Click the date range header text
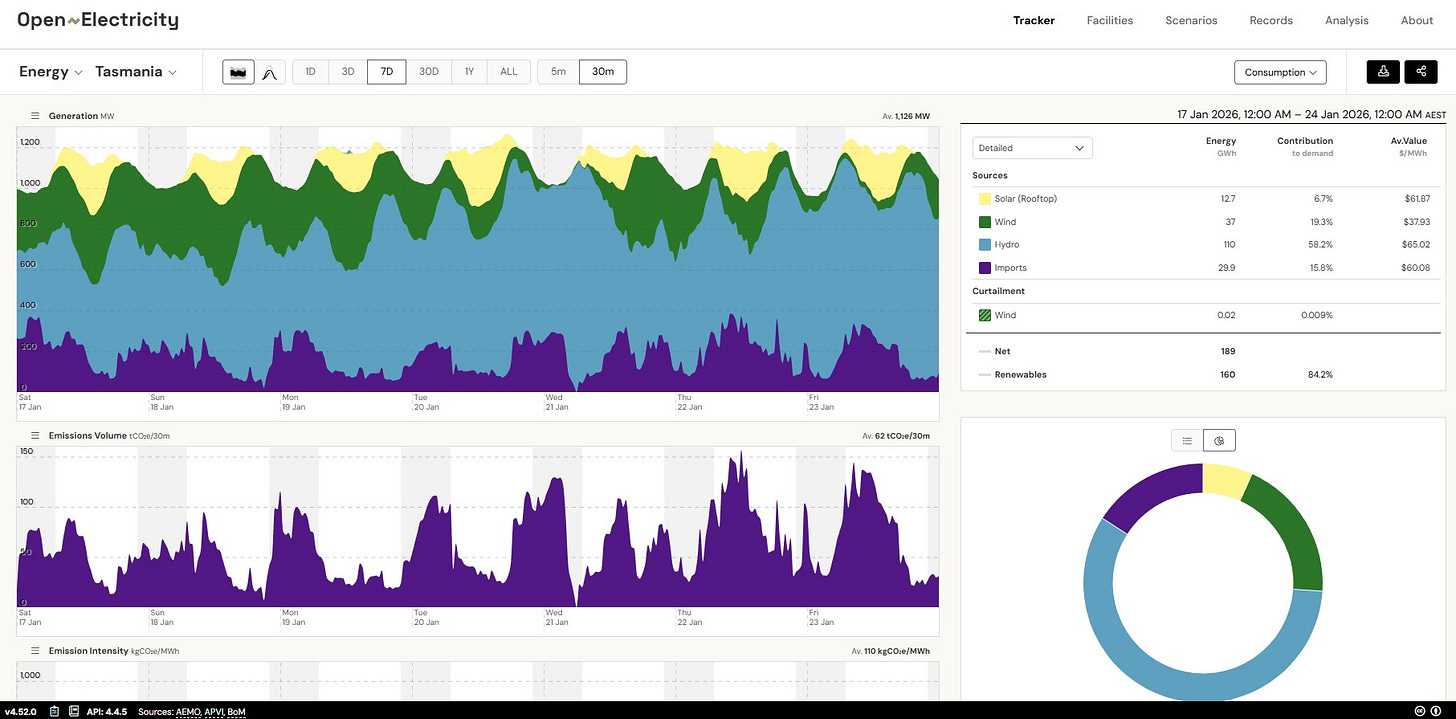This screenshot has width=1456, height=719. pyautogui.click(x=1312, y=115)
